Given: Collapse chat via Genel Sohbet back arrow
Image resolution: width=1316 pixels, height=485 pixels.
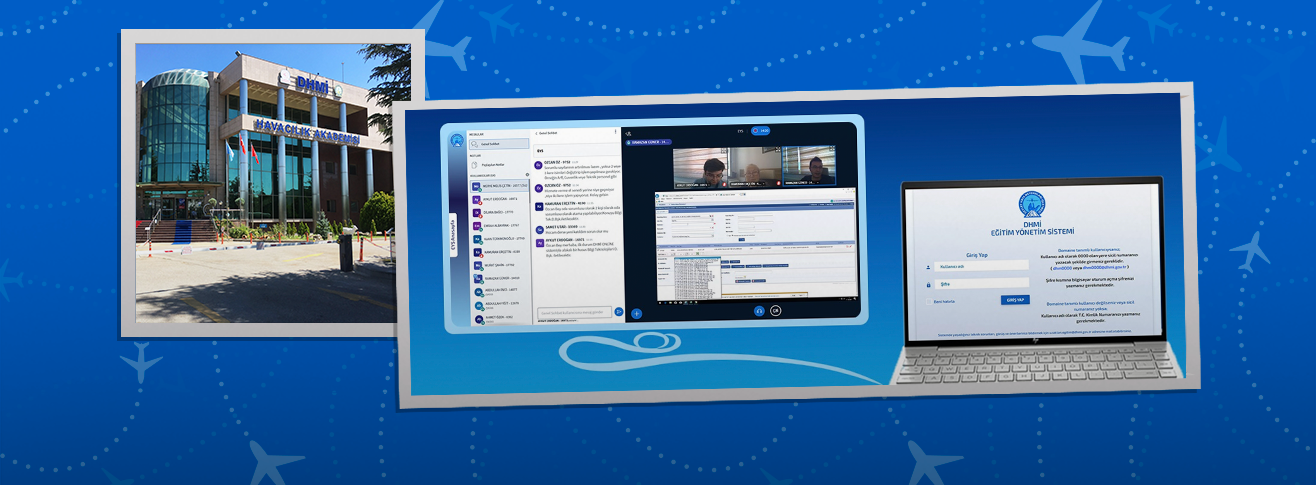Looking at the screenshot, I should point(536,133).
